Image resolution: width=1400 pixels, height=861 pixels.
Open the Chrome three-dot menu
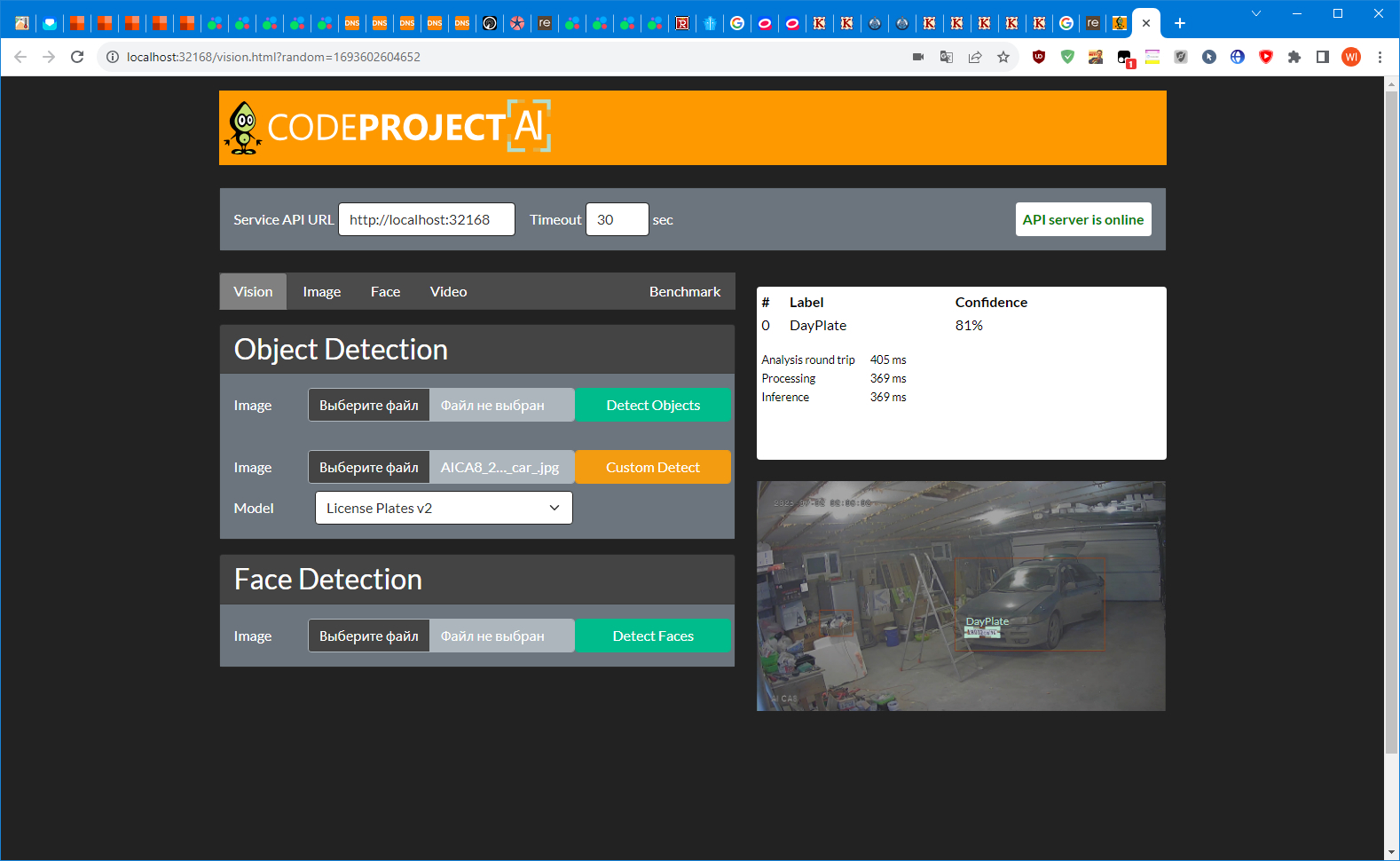(1380, 57)
